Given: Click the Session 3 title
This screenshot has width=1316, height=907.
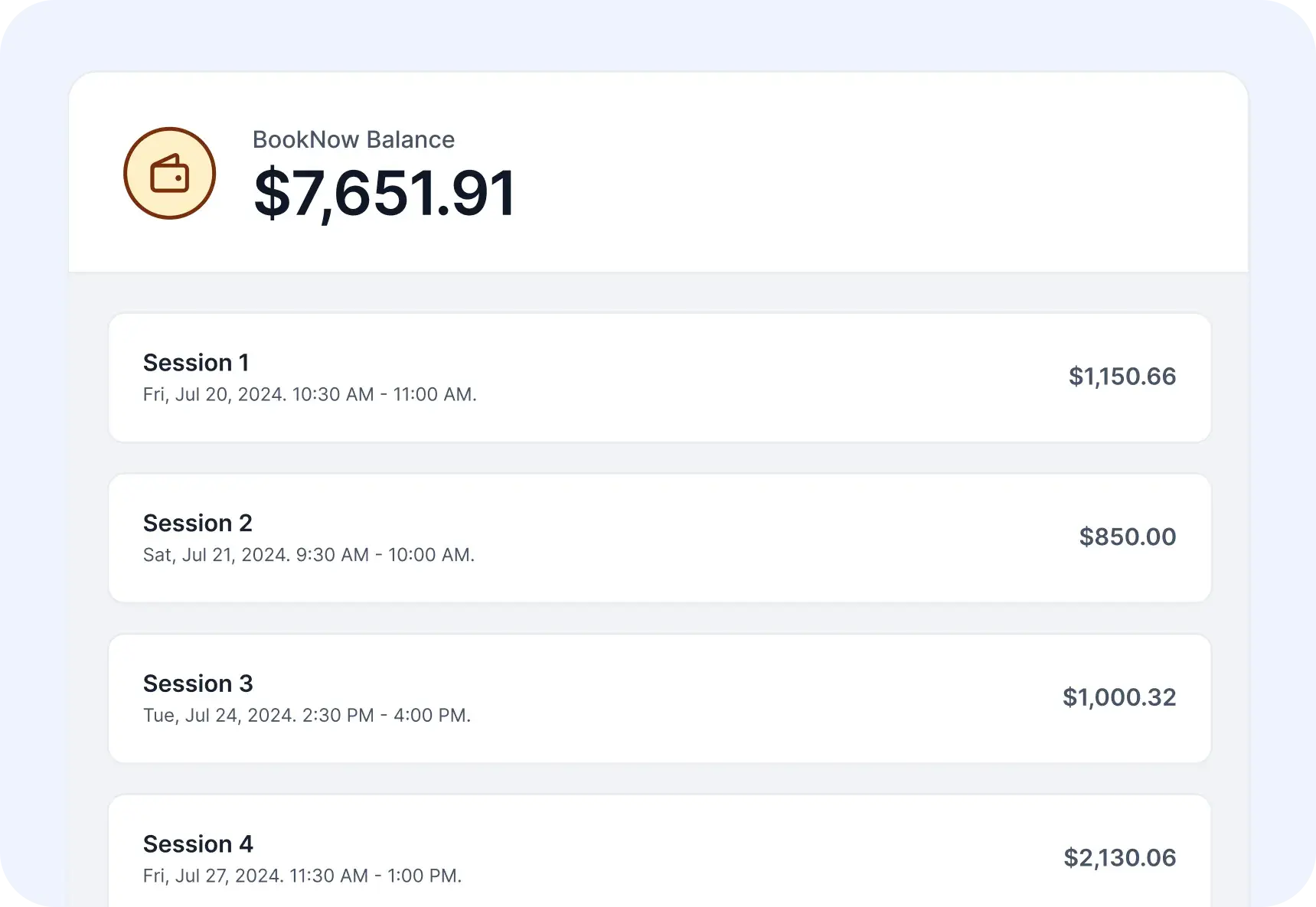Looking at the screenshot, I should click(x=198, y=684).
